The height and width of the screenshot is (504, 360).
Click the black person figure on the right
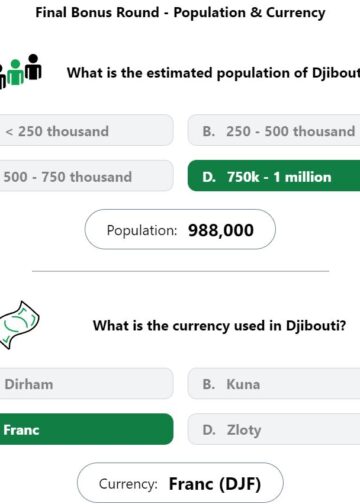(x=33, y=67)
